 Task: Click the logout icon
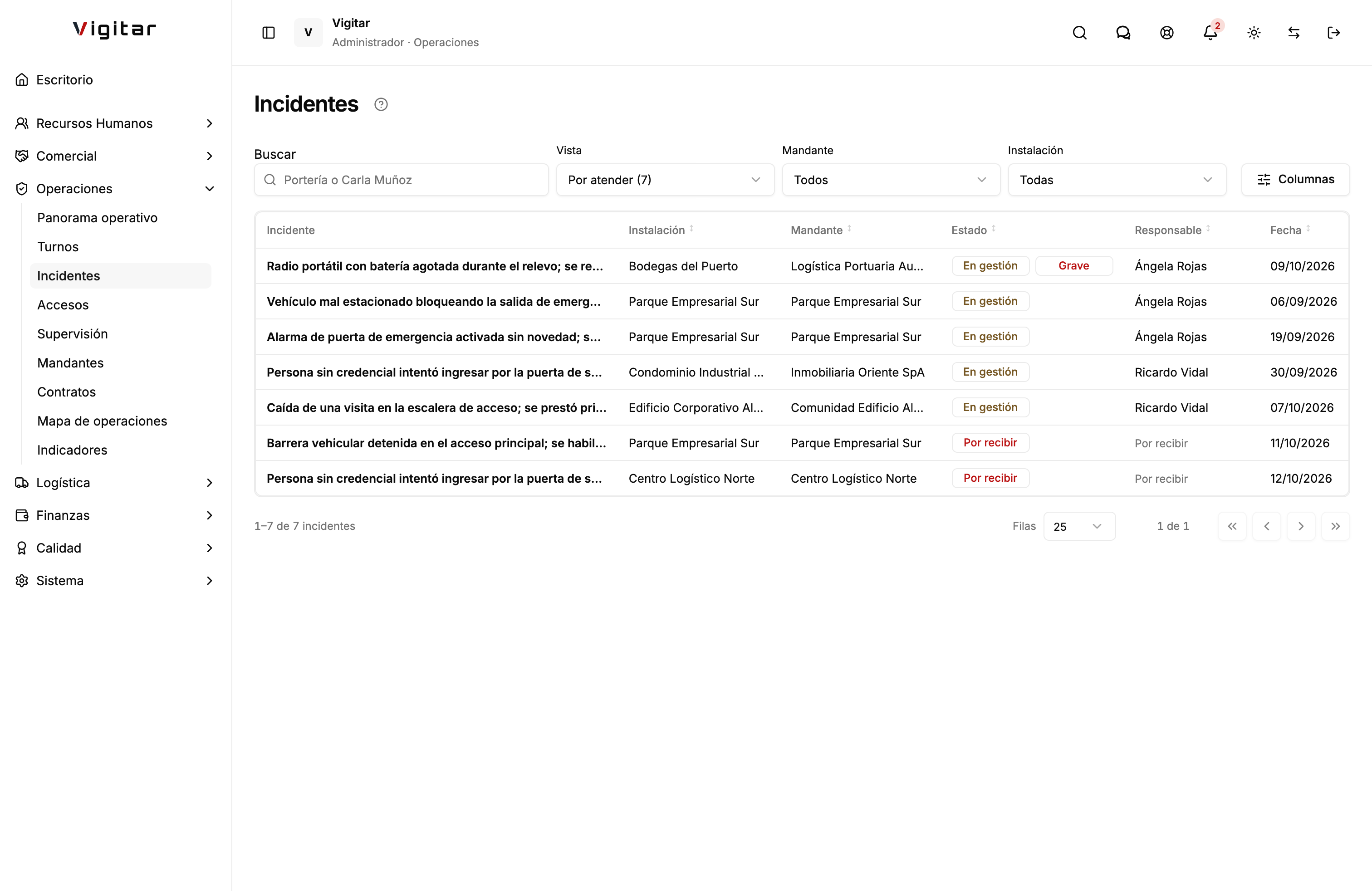tap(1333, 33)
